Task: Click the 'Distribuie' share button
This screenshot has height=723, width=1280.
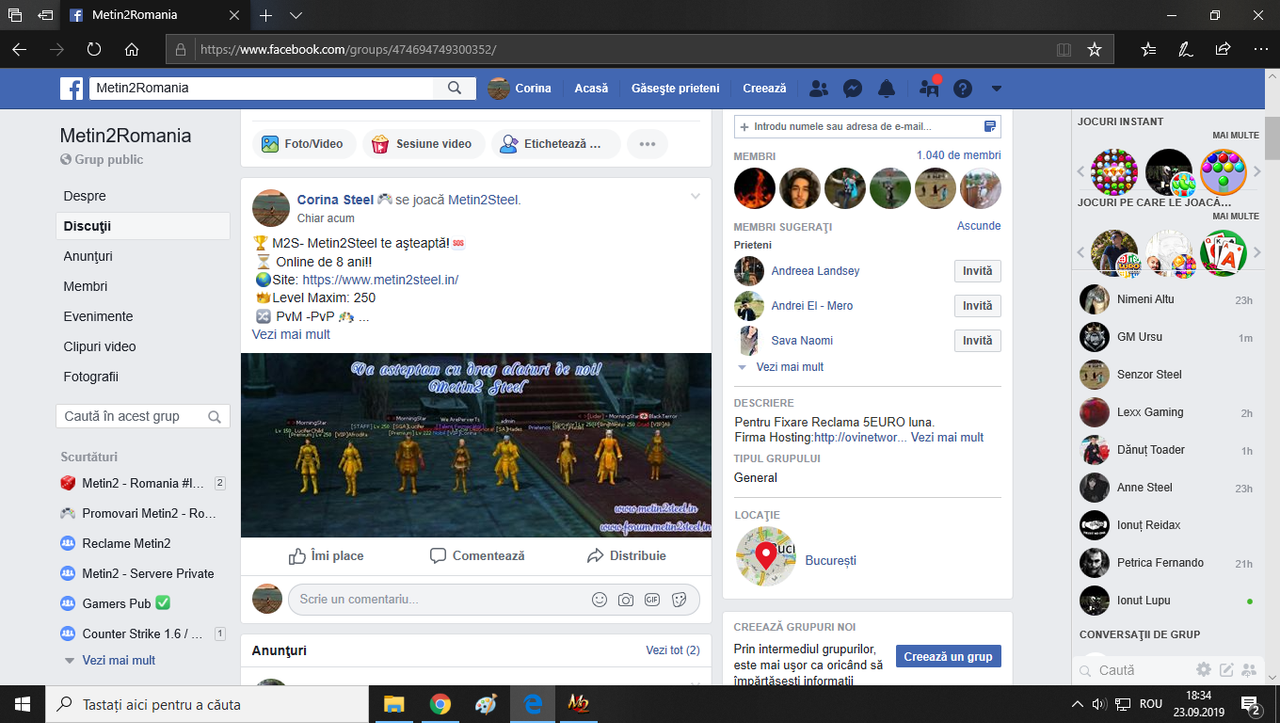Action: 626,555
